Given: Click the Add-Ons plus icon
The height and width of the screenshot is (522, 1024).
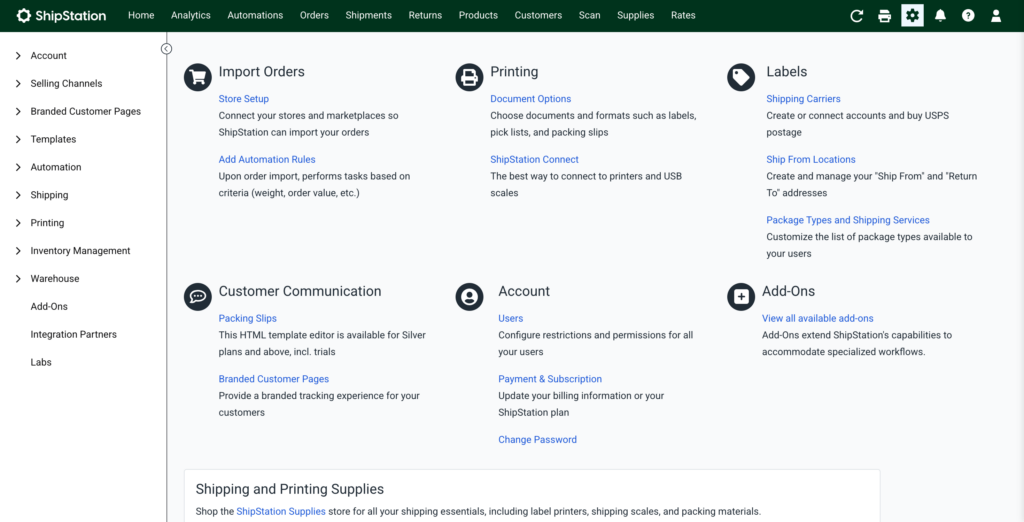Looking at the screenshot, I should click(741, 297).
